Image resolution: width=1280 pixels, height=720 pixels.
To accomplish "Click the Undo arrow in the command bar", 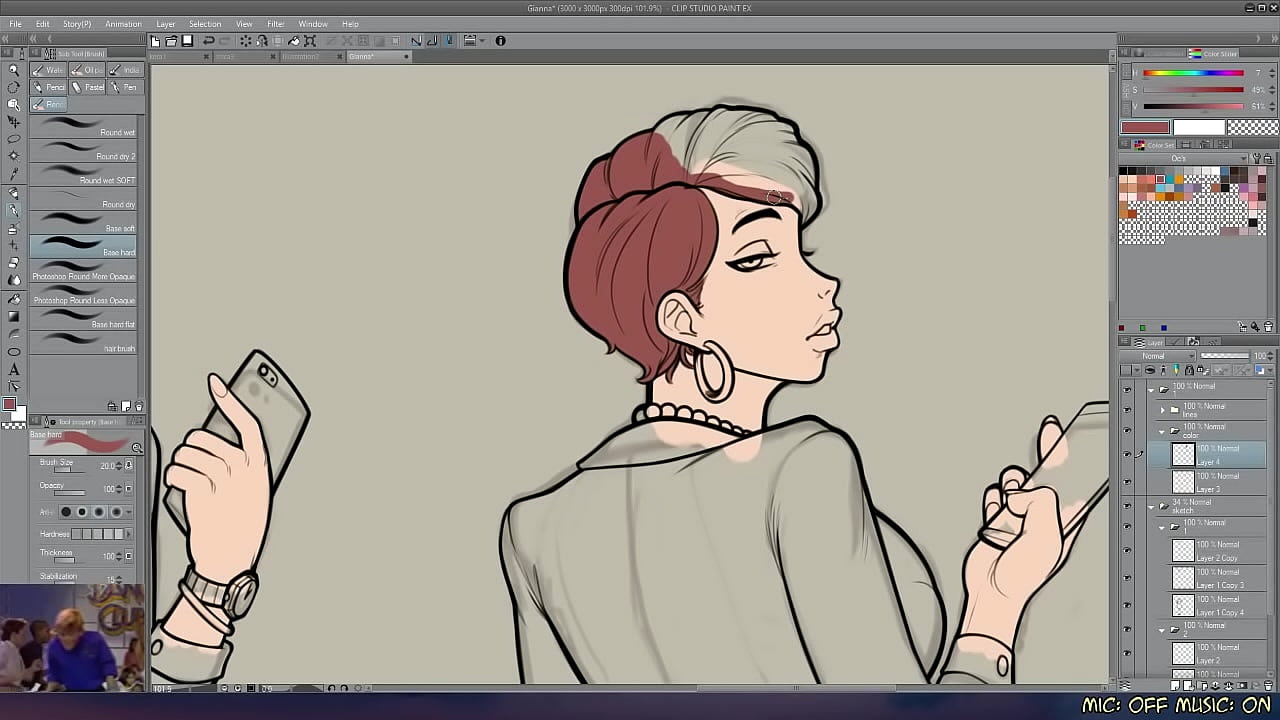I will coord(208,41).
